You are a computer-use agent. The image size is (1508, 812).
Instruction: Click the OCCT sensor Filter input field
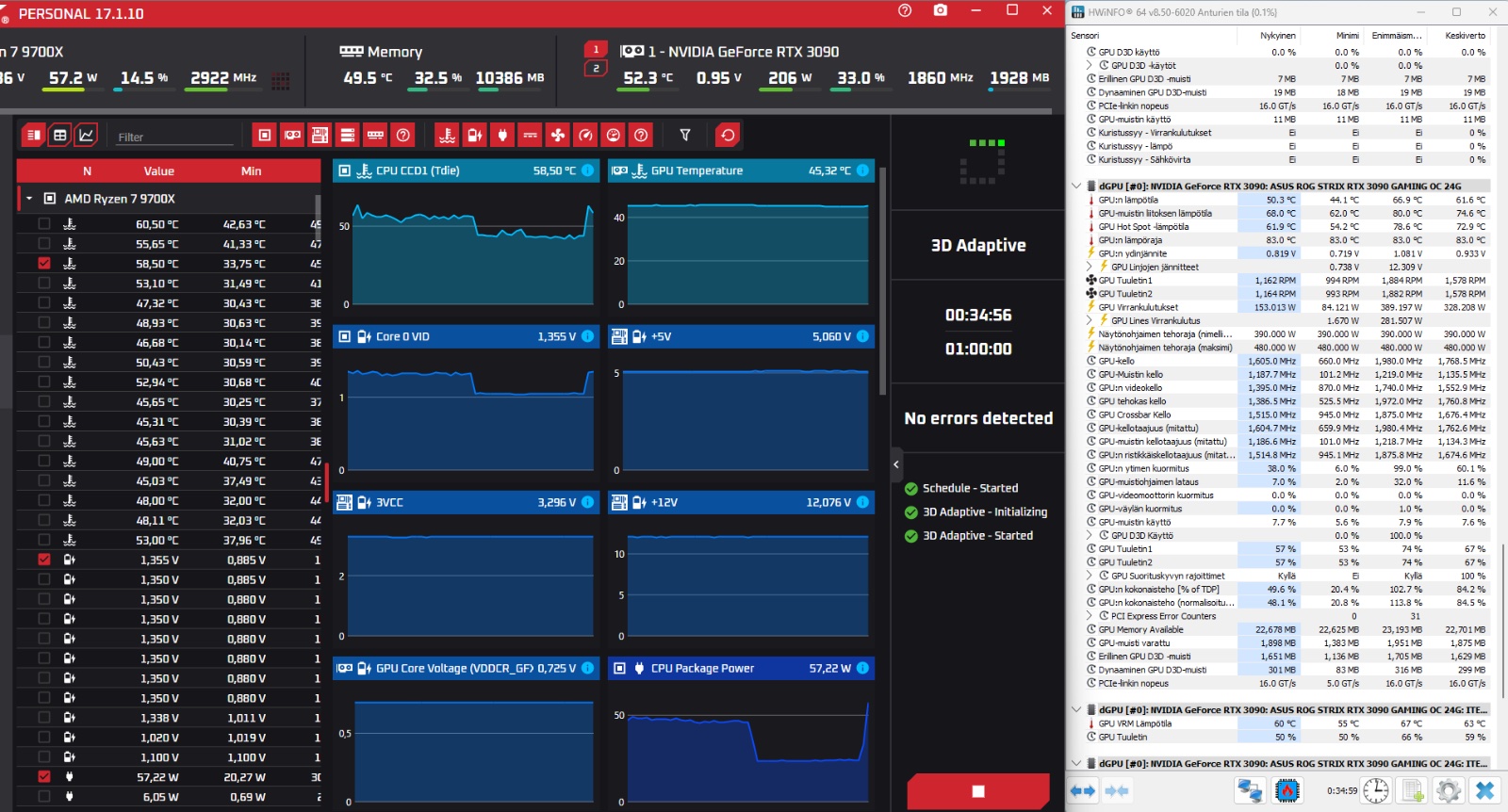(175, 137)
